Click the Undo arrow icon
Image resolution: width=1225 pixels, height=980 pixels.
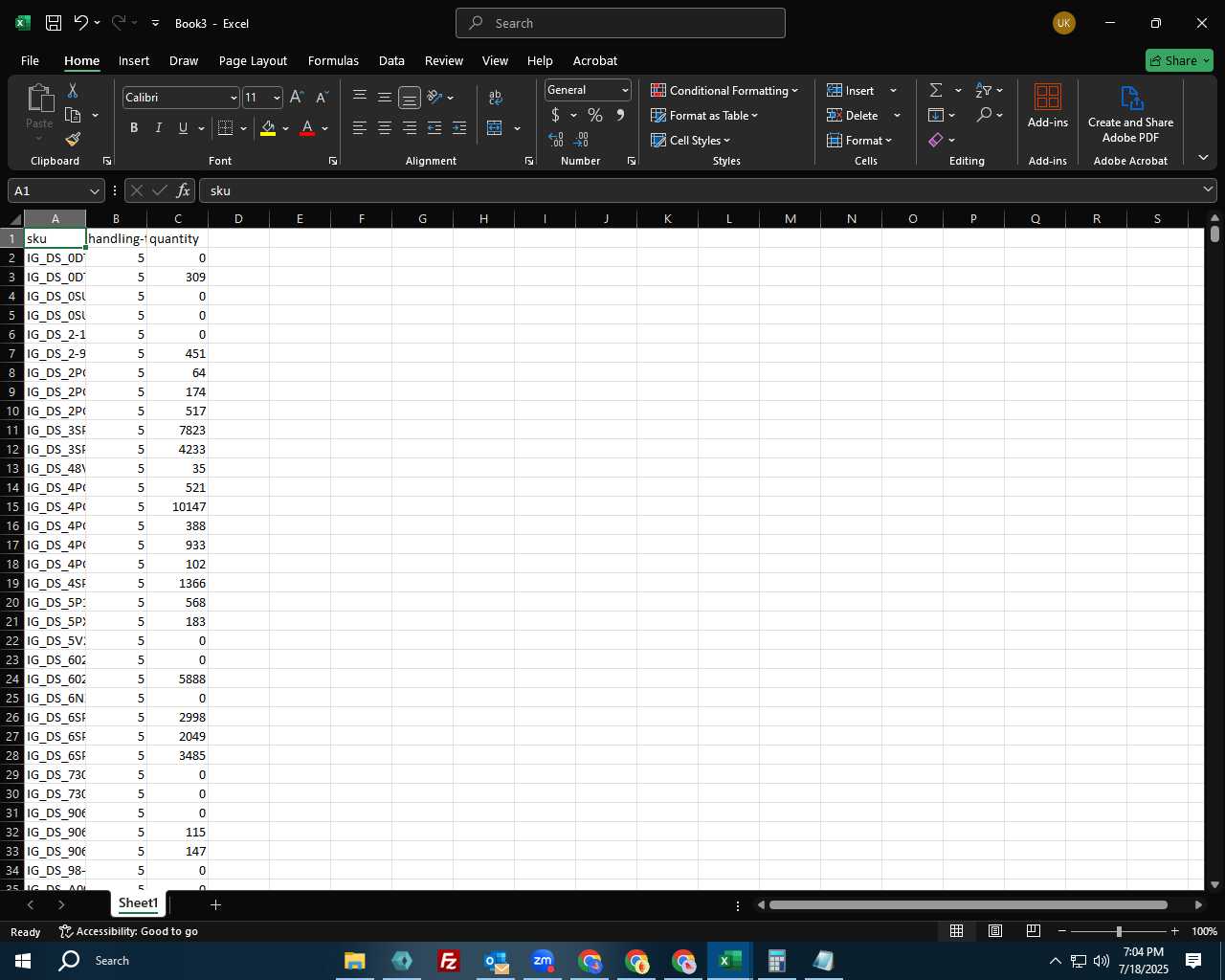(x=81, y=23)
